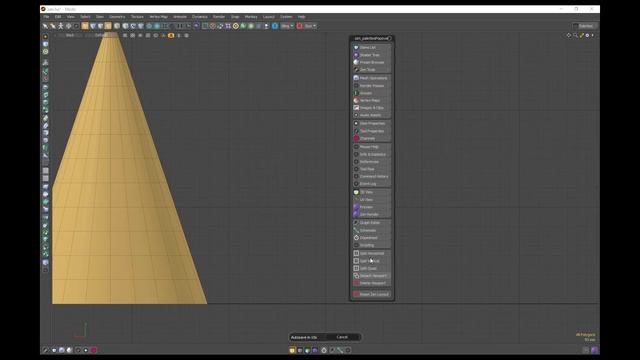Open 3D View from the palette
Image resolution: width=640 pixels, height=360 pixels.
[x=371, y=192]
